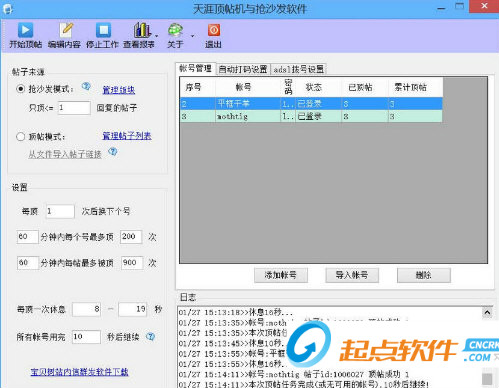Click the application icon in title bar
The height and width of the screenshot is (388, 499).
click(x=7, y=9)
